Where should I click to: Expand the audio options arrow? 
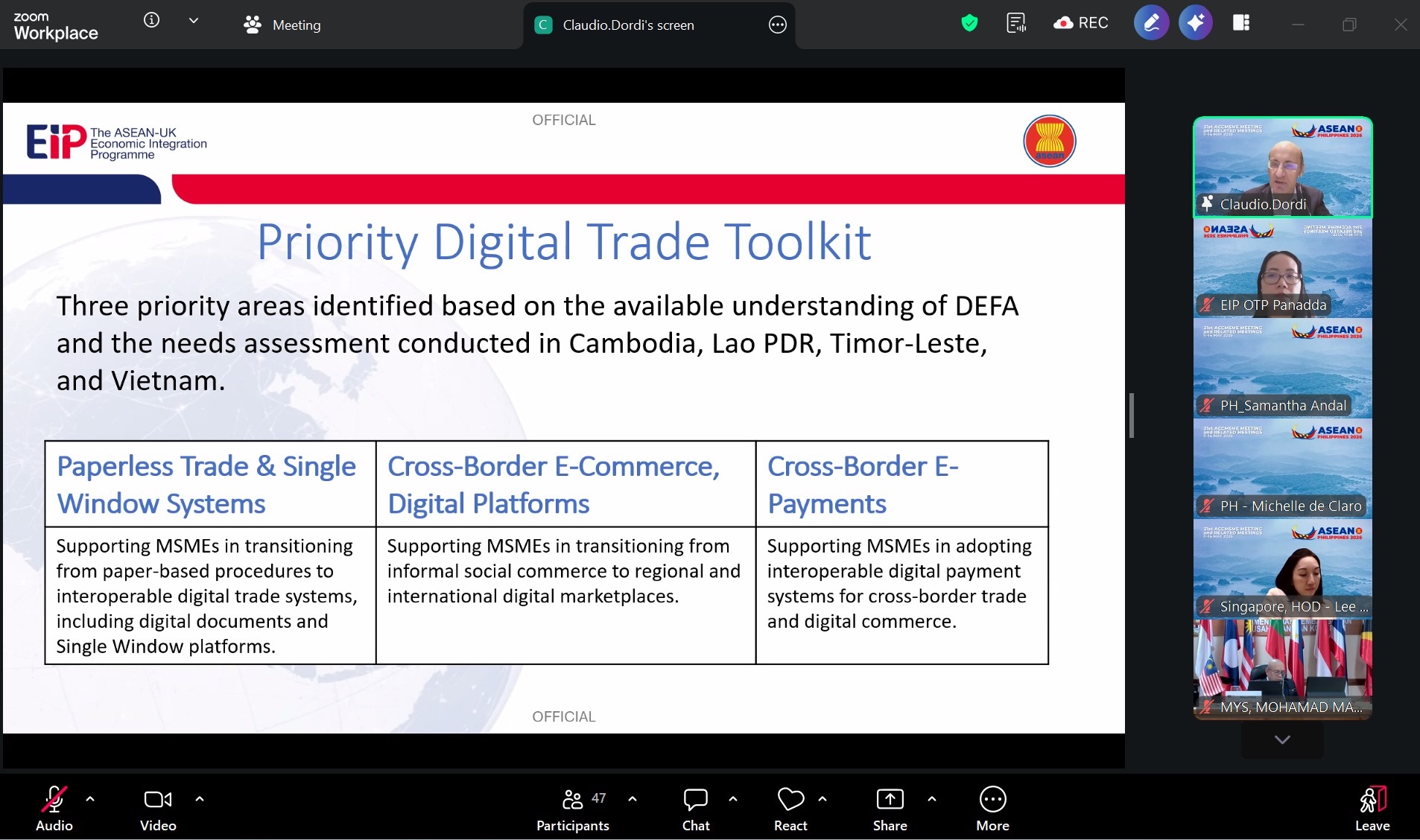click(x=90, y=799)
